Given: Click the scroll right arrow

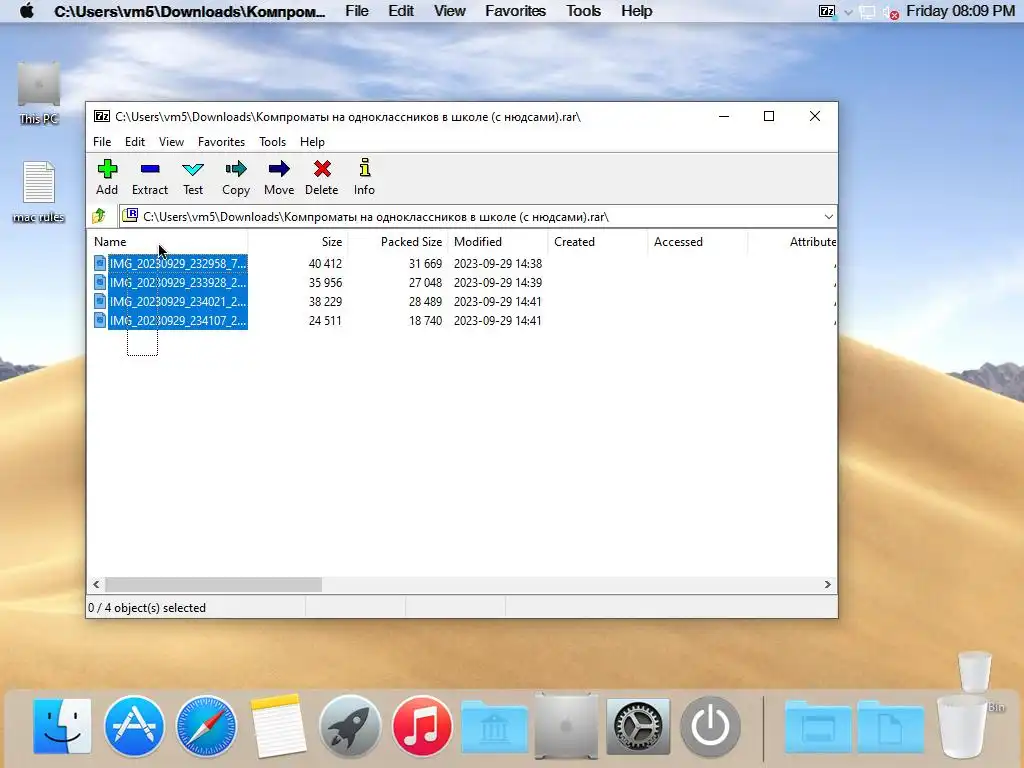Looking at the screenshot, I should 827,584.
